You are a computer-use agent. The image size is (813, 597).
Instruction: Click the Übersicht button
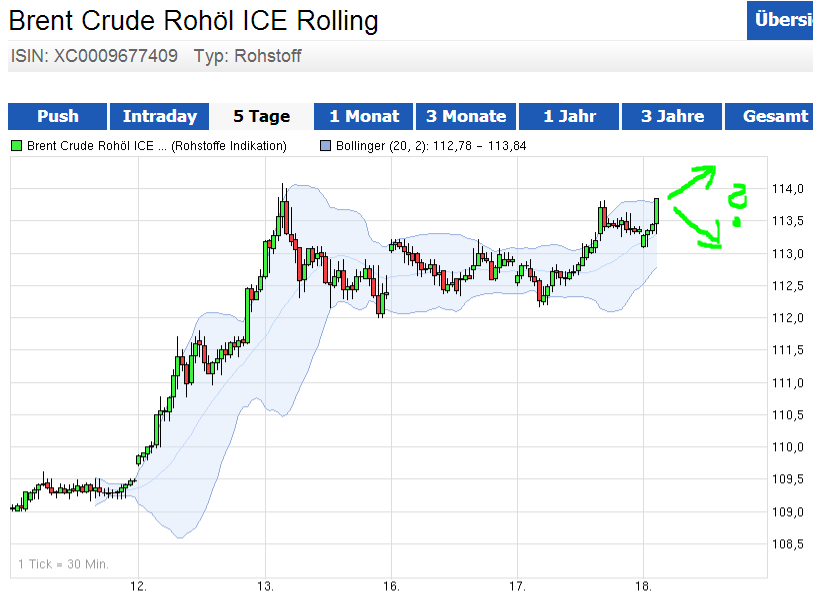[x=781, y=20]
